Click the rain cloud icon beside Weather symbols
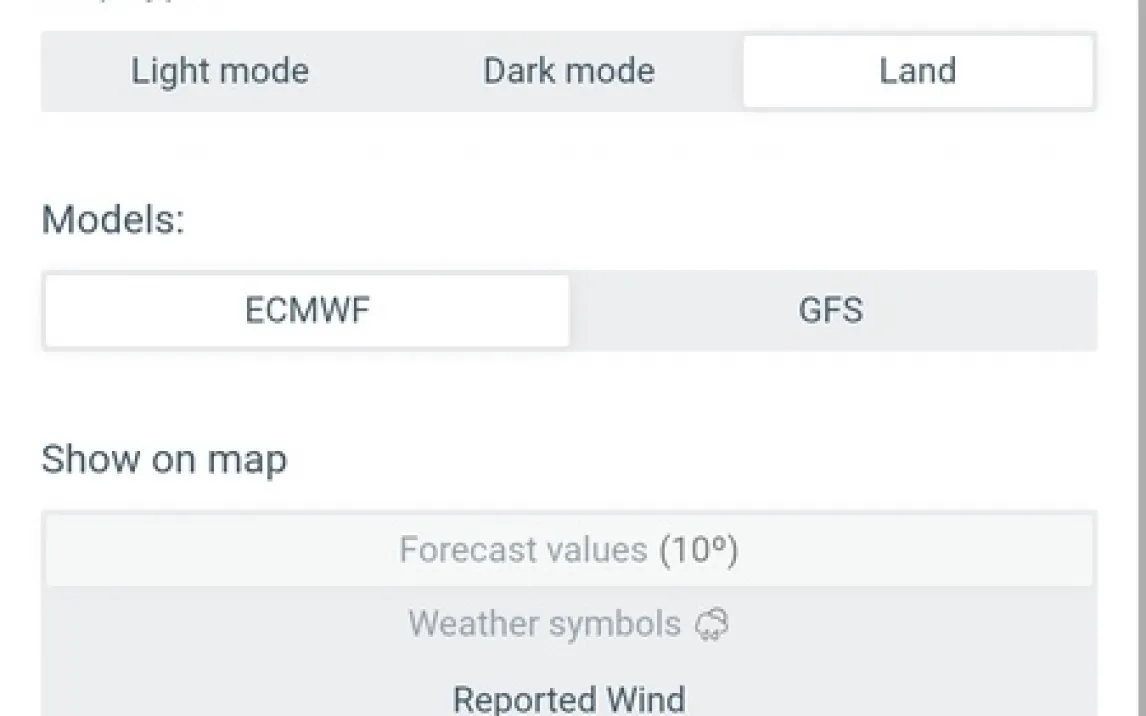 tap(712, 625)
